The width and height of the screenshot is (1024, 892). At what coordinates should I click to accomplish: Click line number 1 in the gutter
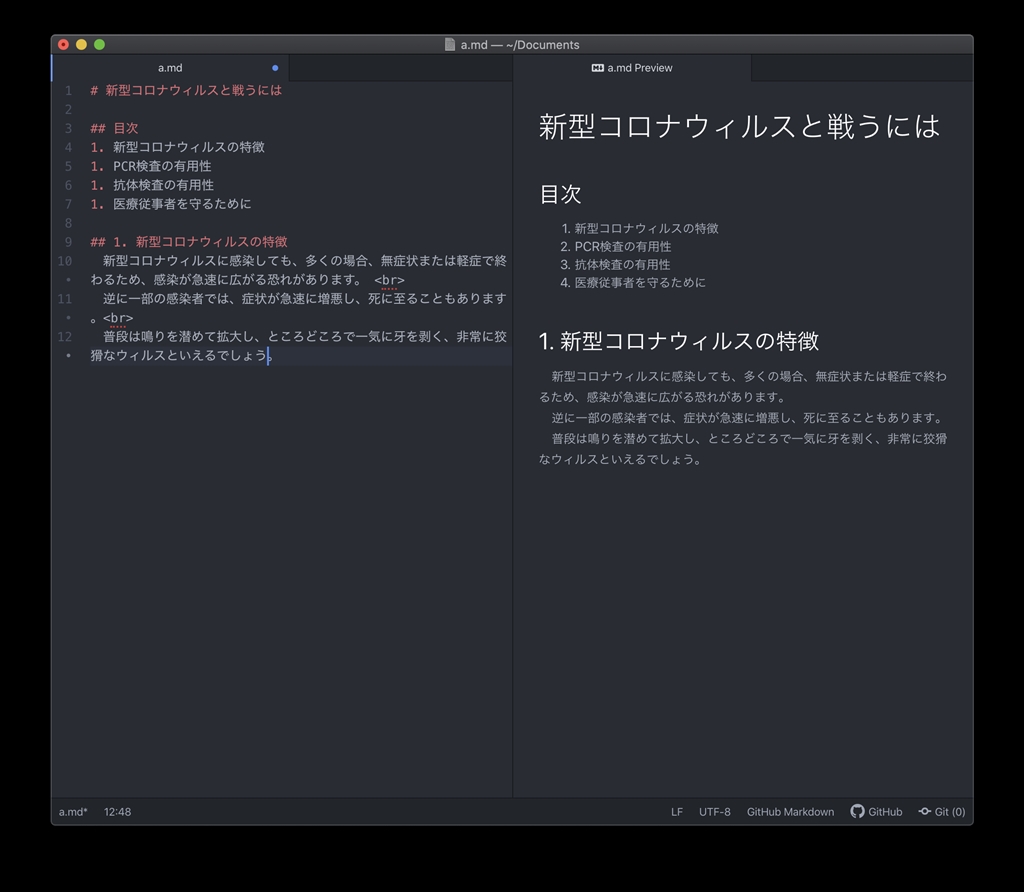pos(68,90)
